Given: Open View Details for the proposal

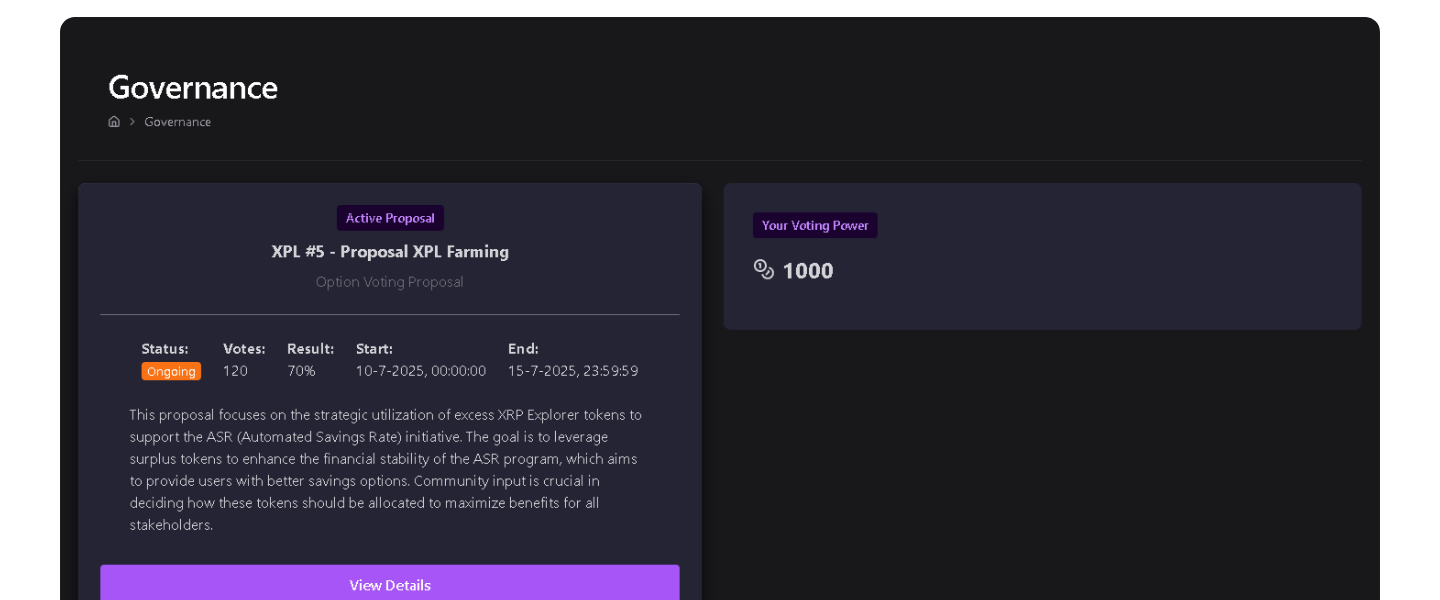Looking at the screenshot, I should pos(390,585).
